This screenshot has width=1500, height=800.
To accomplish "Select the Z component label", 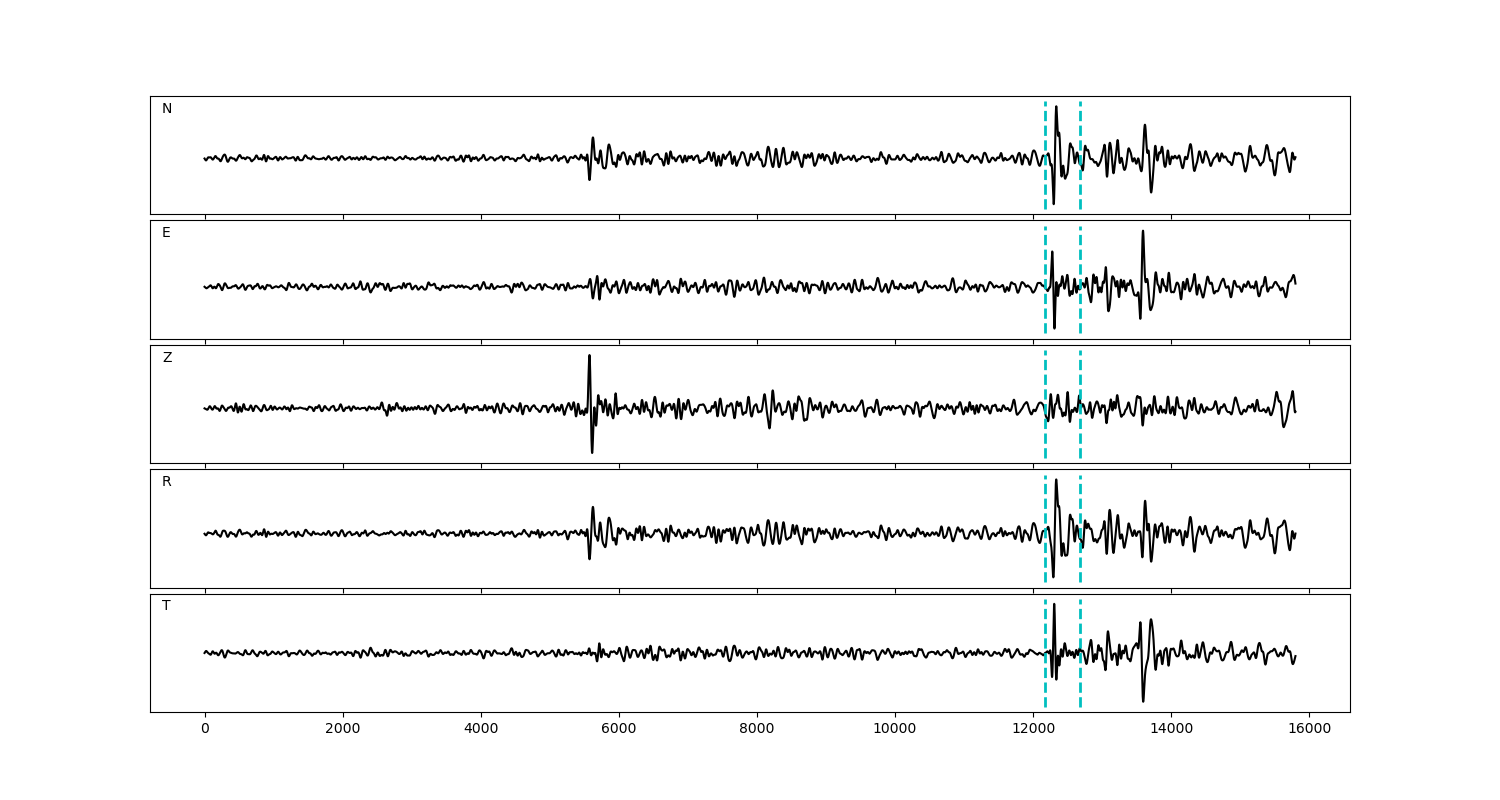I will 167,358.
